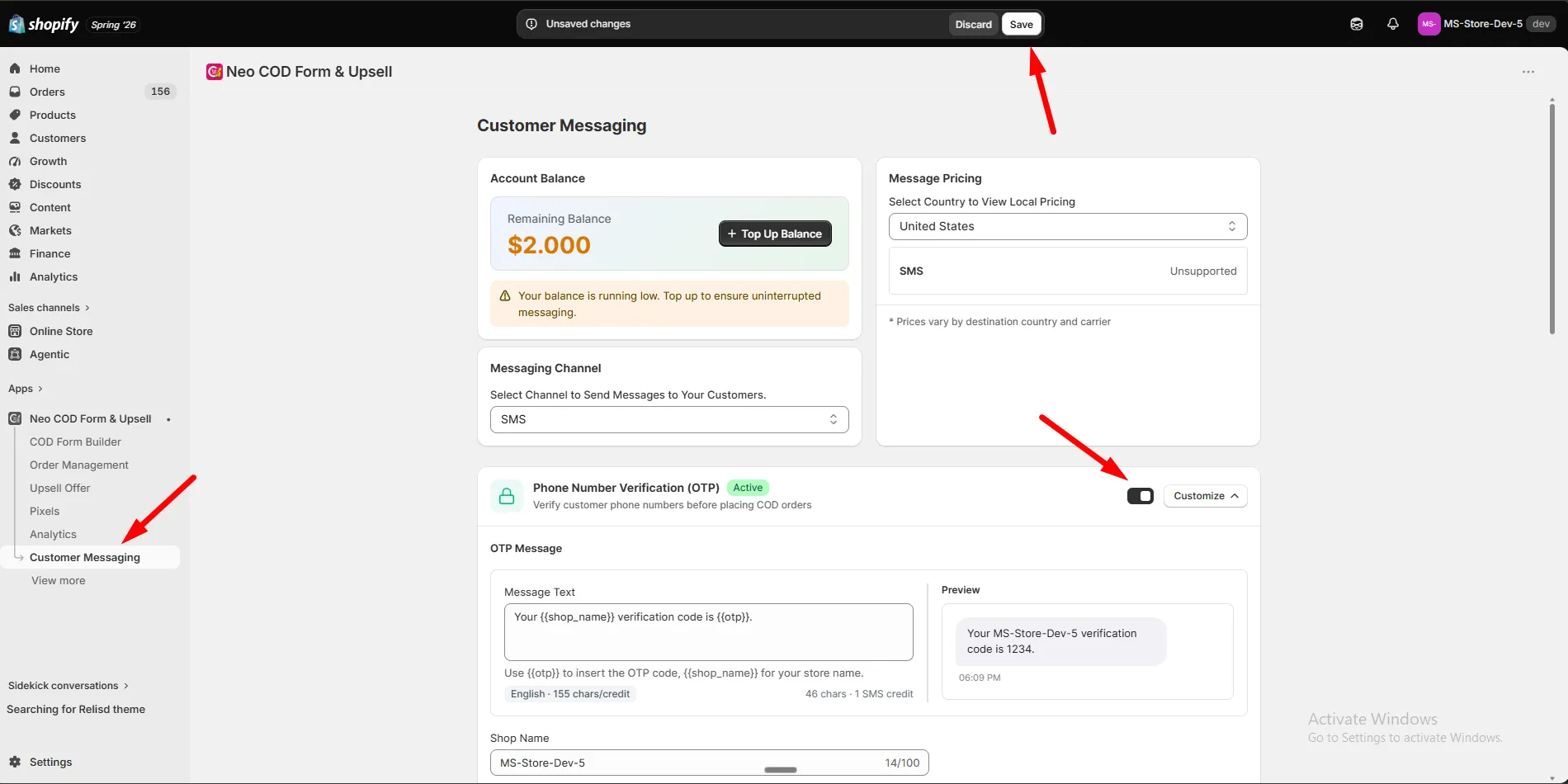Screen dimensions: 1568x784
Task: Expand Sidekick conversations
Action: (68, 686)
